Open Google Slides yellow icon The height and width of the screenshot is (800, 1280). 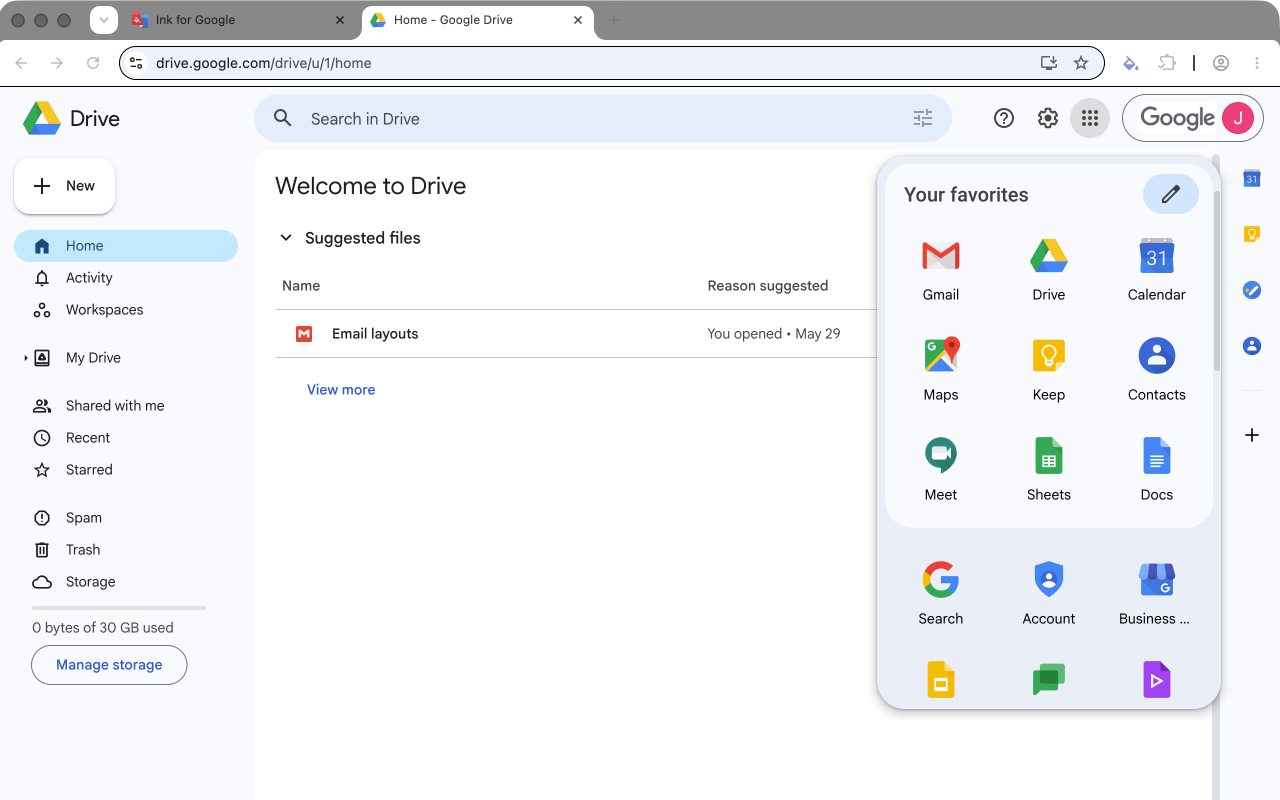pyautogui.click(x=941, y=680)
